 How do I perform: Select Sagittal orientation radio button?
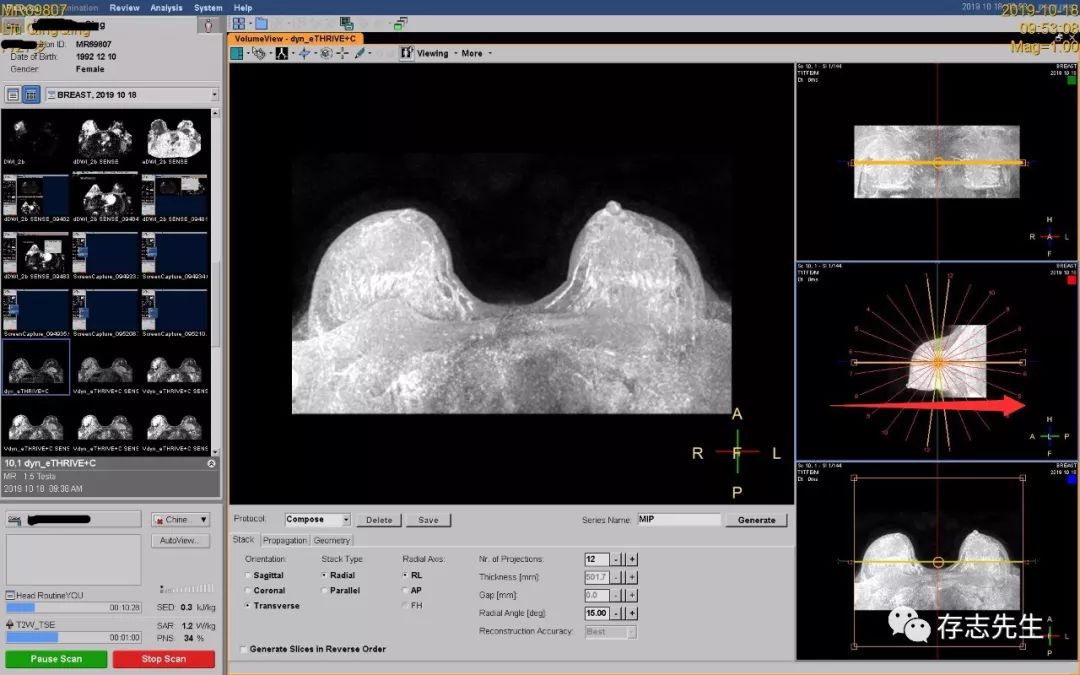click(x=249, y=576)
